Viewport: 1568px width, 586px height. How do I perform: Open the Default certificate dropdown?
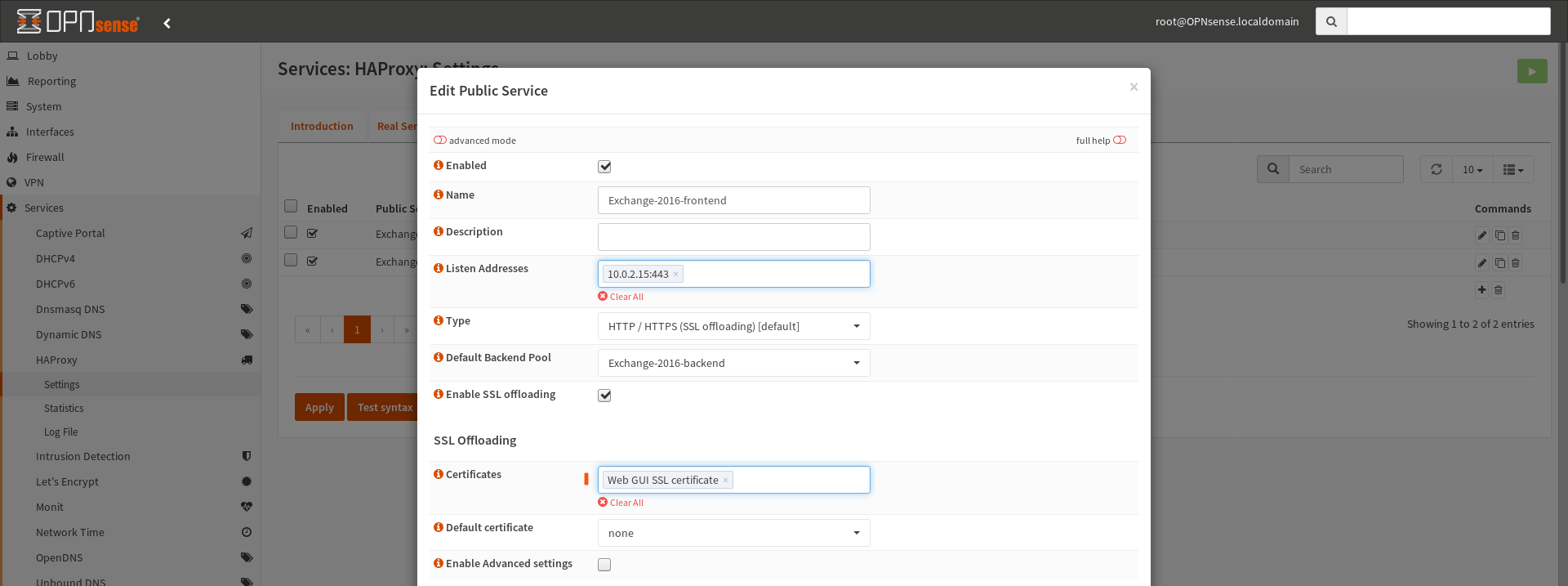734,533
